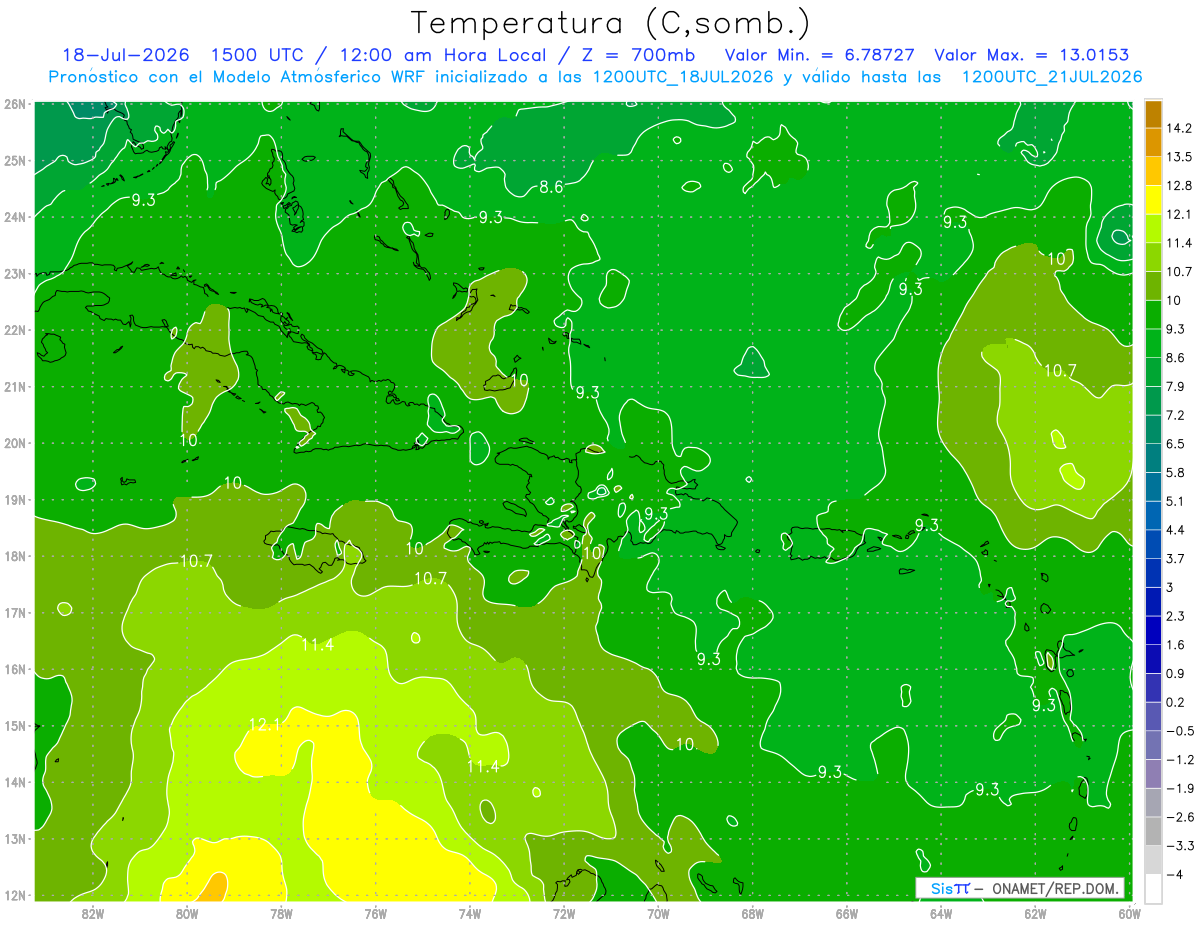
Task: Click the "12N" latitude axis label
Action: pos(13,895)
